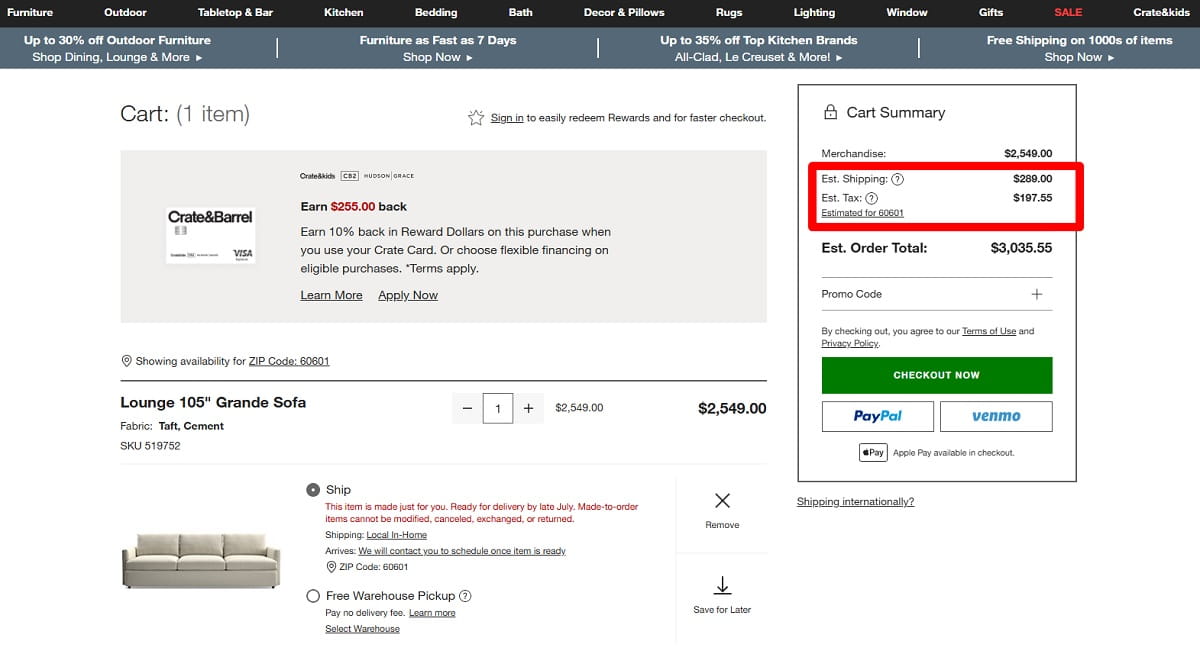Click the Estimated for 60601 link
The height and width of the screenshot is (670, 1200).
pyautogui.click(x=862, y=213)
